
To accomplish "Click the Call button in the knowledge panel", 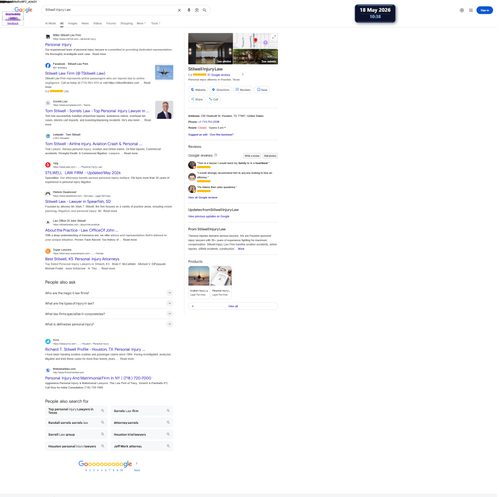I will click(x=215, y=100).
